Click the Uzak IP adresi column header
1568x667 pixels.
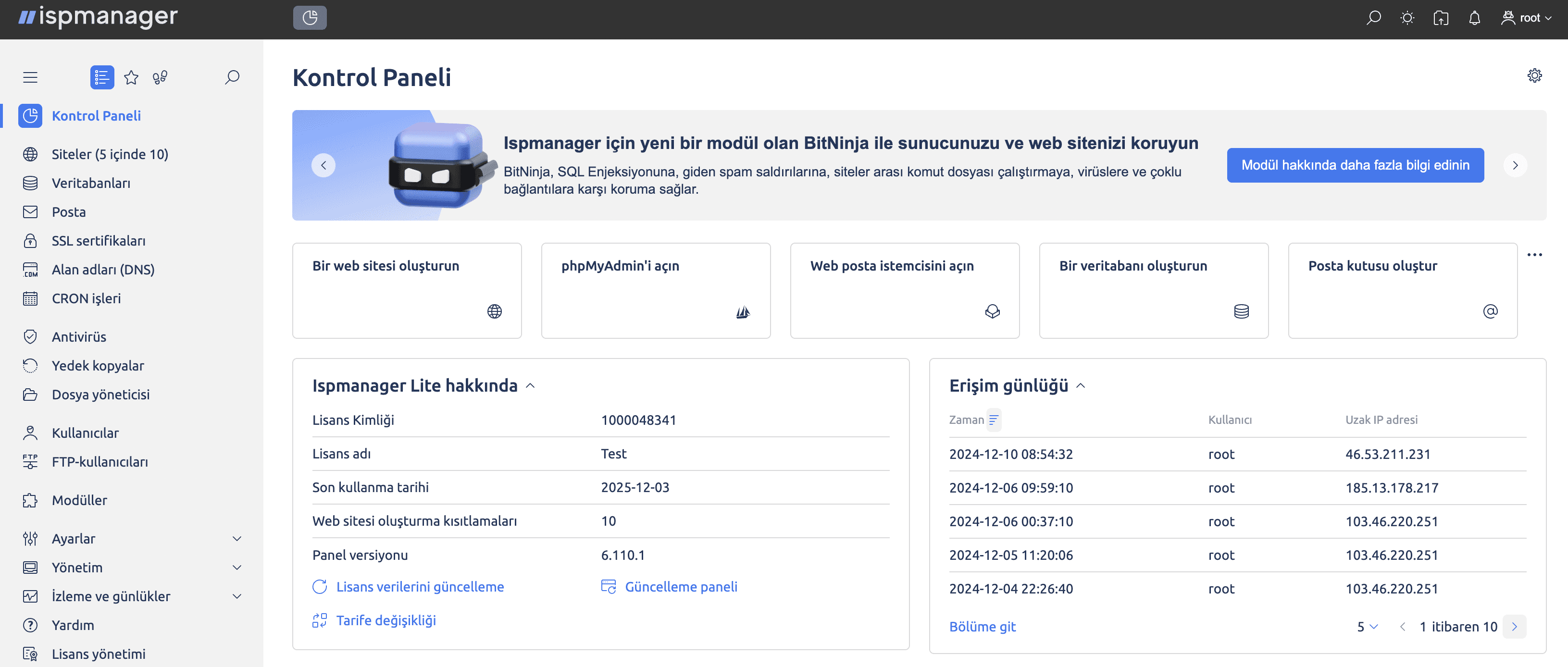click(1381, 420)
